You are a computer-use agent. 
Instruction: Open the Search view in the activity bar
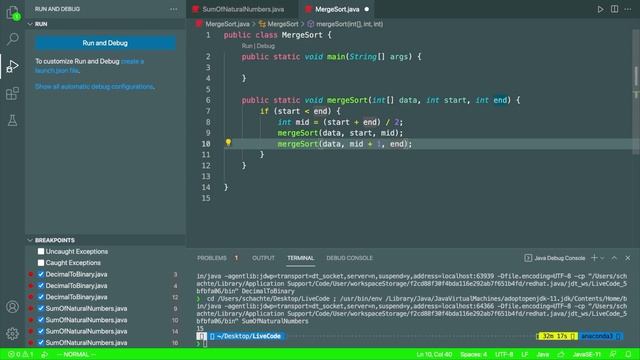[13, 39]
